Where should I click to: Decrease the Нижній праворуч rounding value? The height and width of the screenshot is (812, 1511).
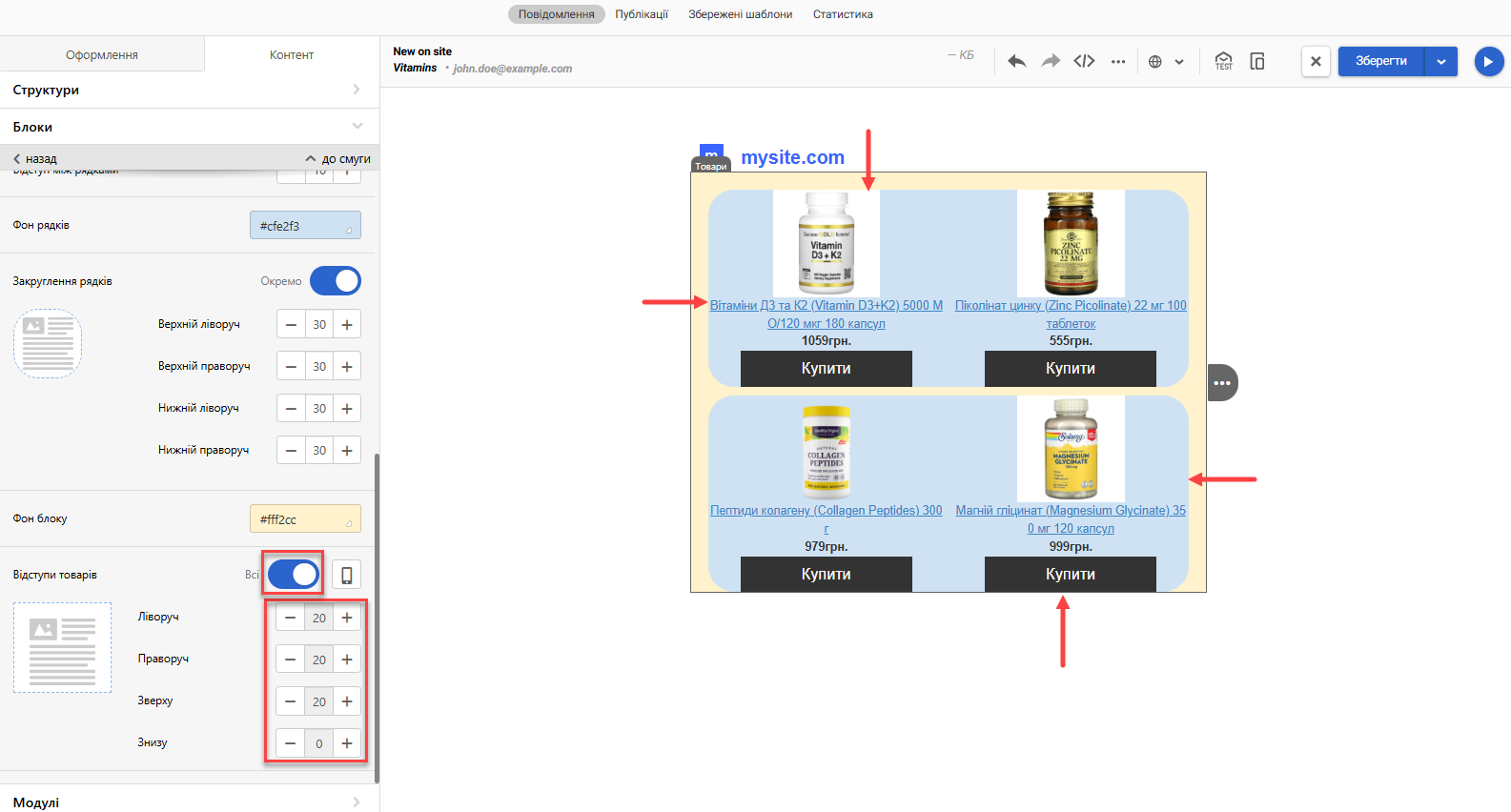coord(291,450)
